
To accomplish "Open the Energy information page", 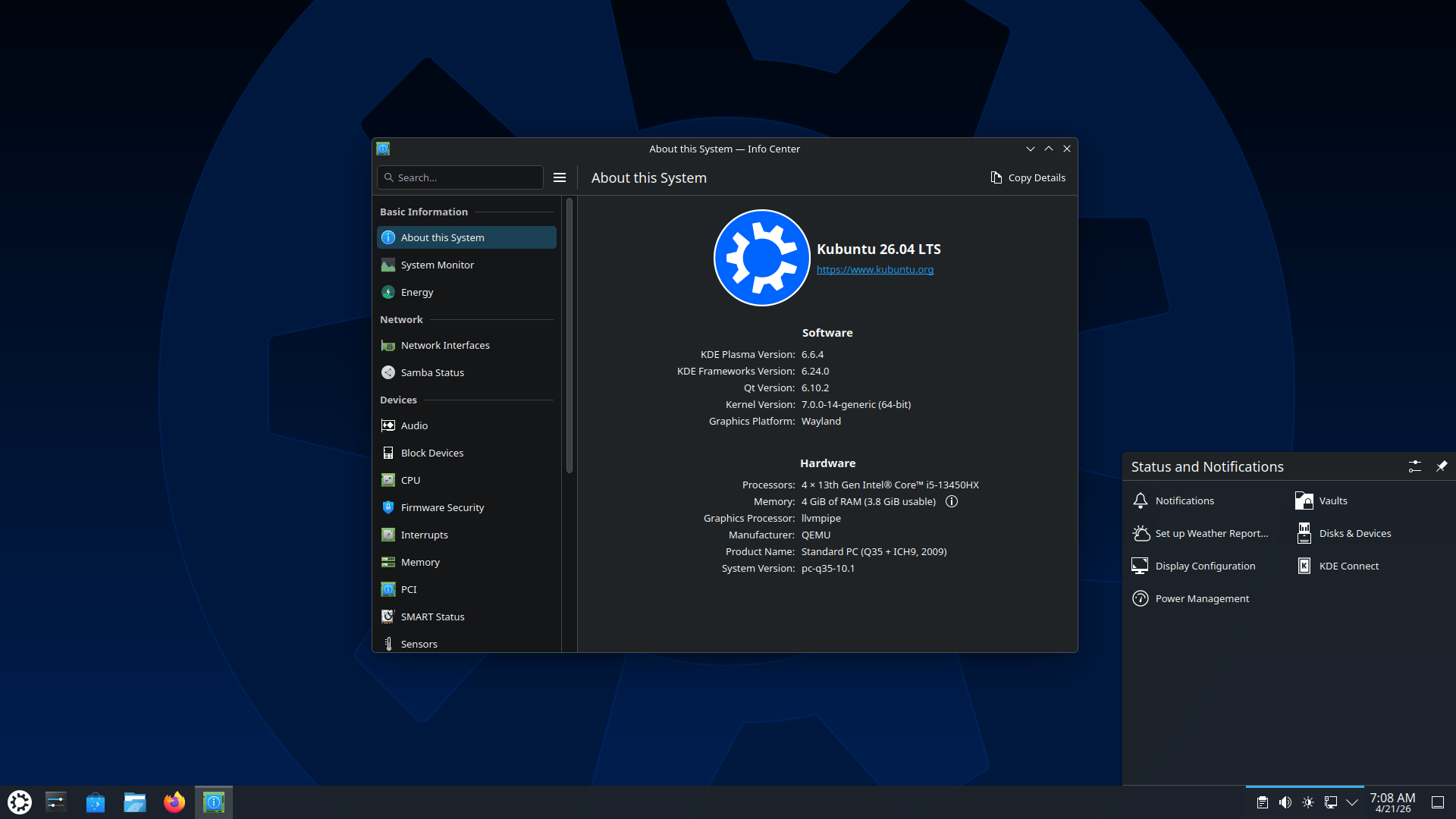I will pyautogui.click(x=416, y=292).
